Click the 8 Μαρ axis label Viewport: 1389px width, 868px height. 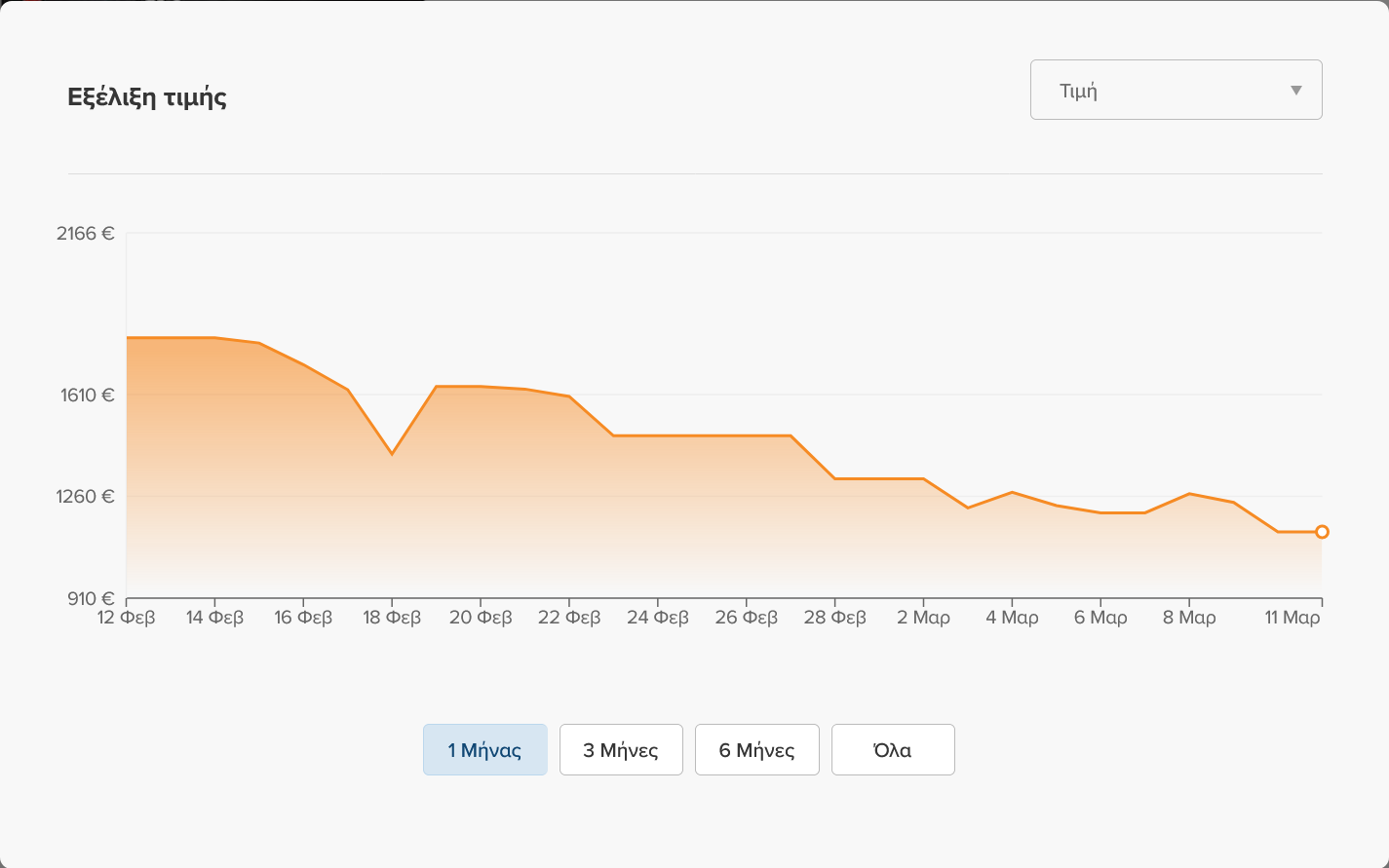(x=1189, y=618)
